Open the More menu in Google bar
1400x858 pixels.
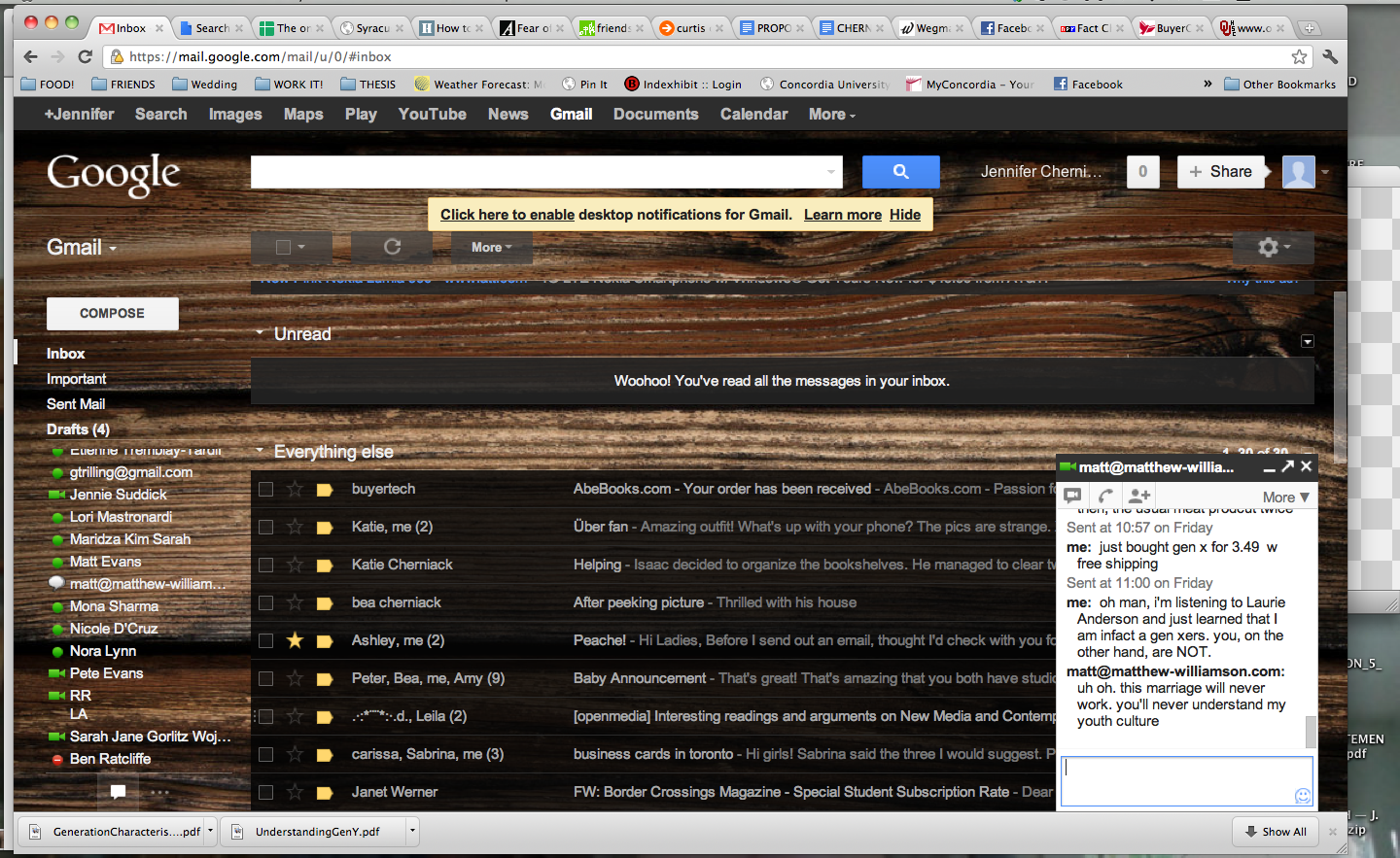click(832, 114)
